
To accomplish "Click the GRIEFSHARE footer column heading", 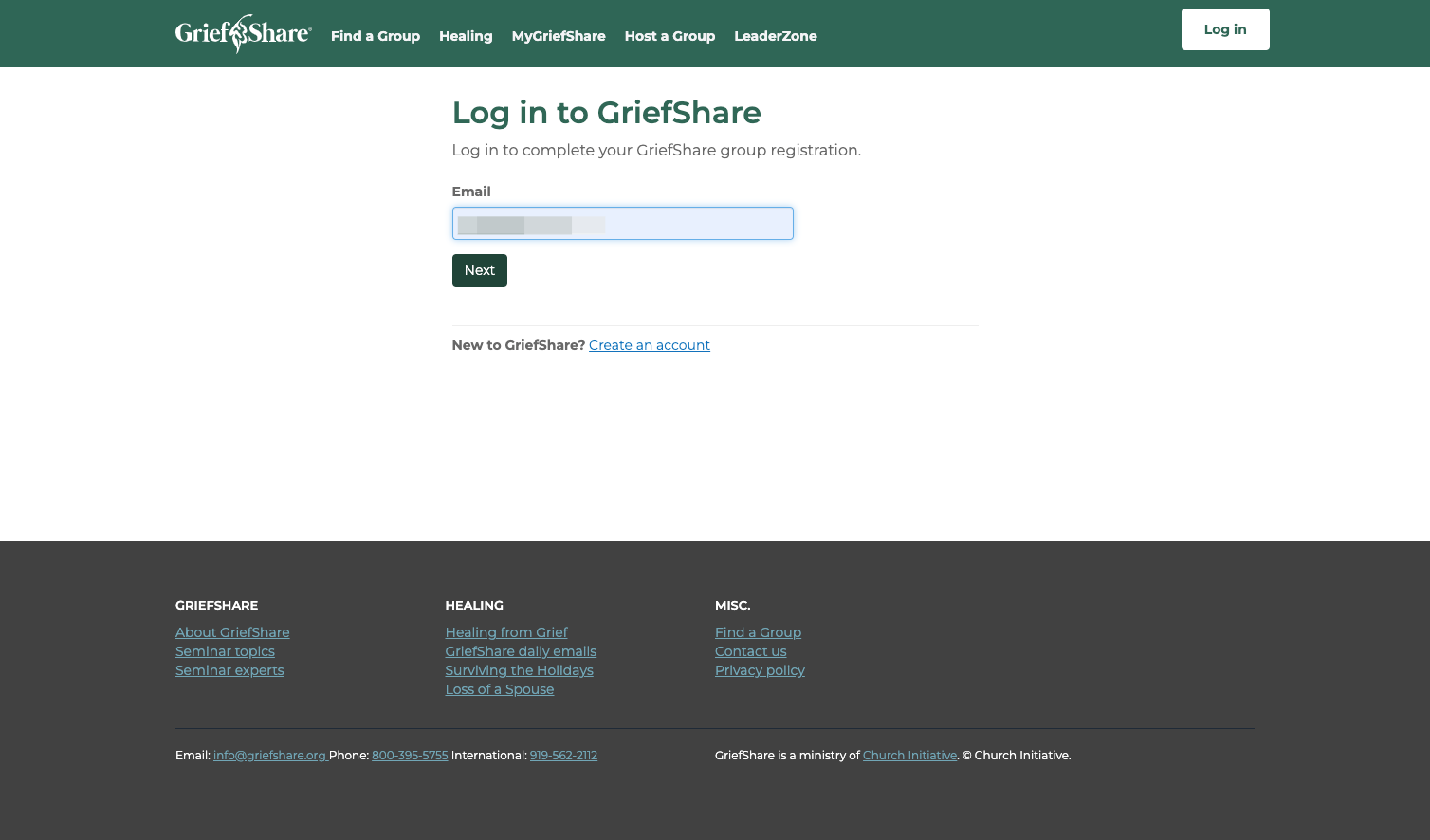I will [x=217, y=605].
